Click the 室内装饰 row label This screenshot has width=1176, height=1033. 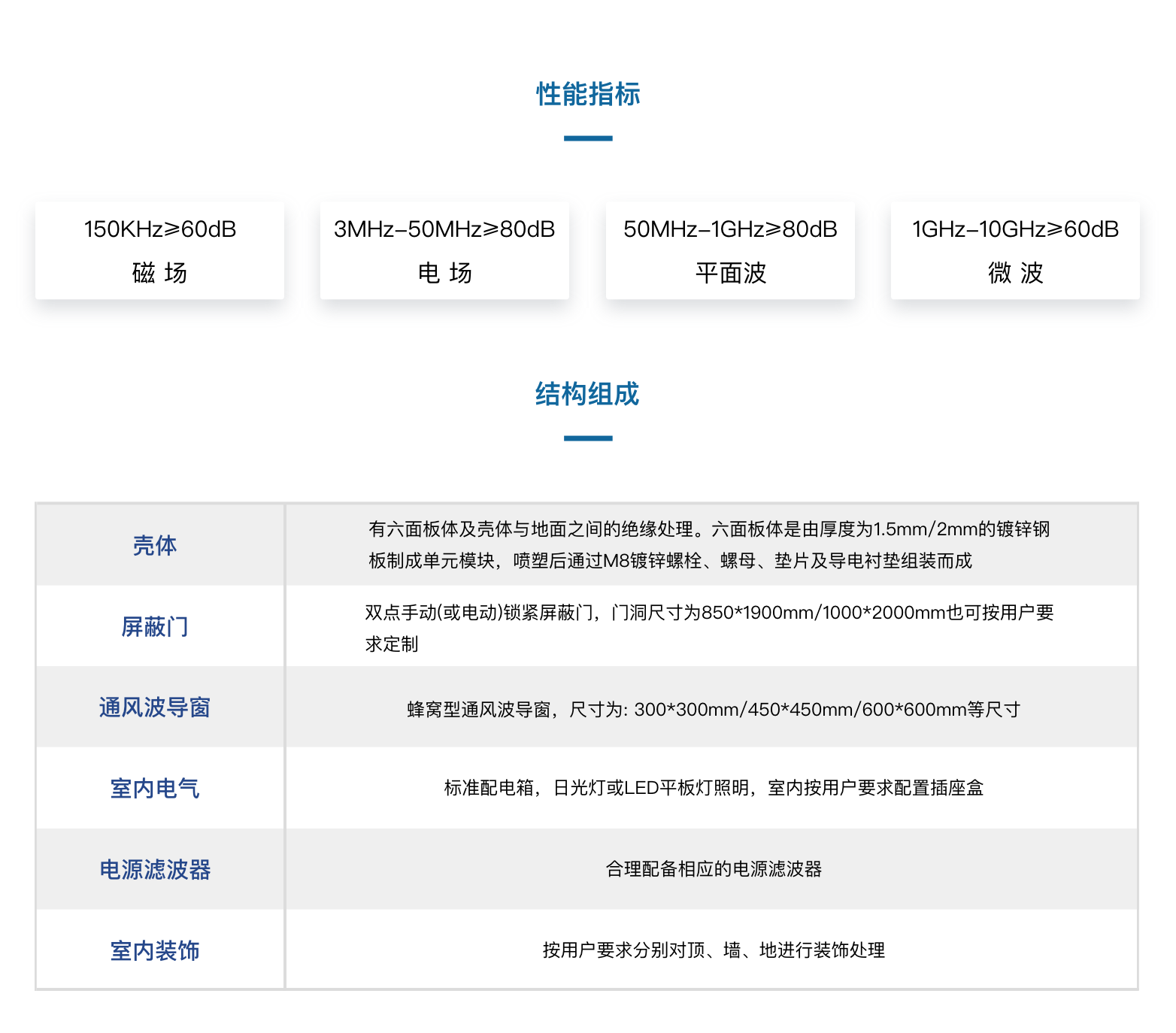tap(155, 950)
